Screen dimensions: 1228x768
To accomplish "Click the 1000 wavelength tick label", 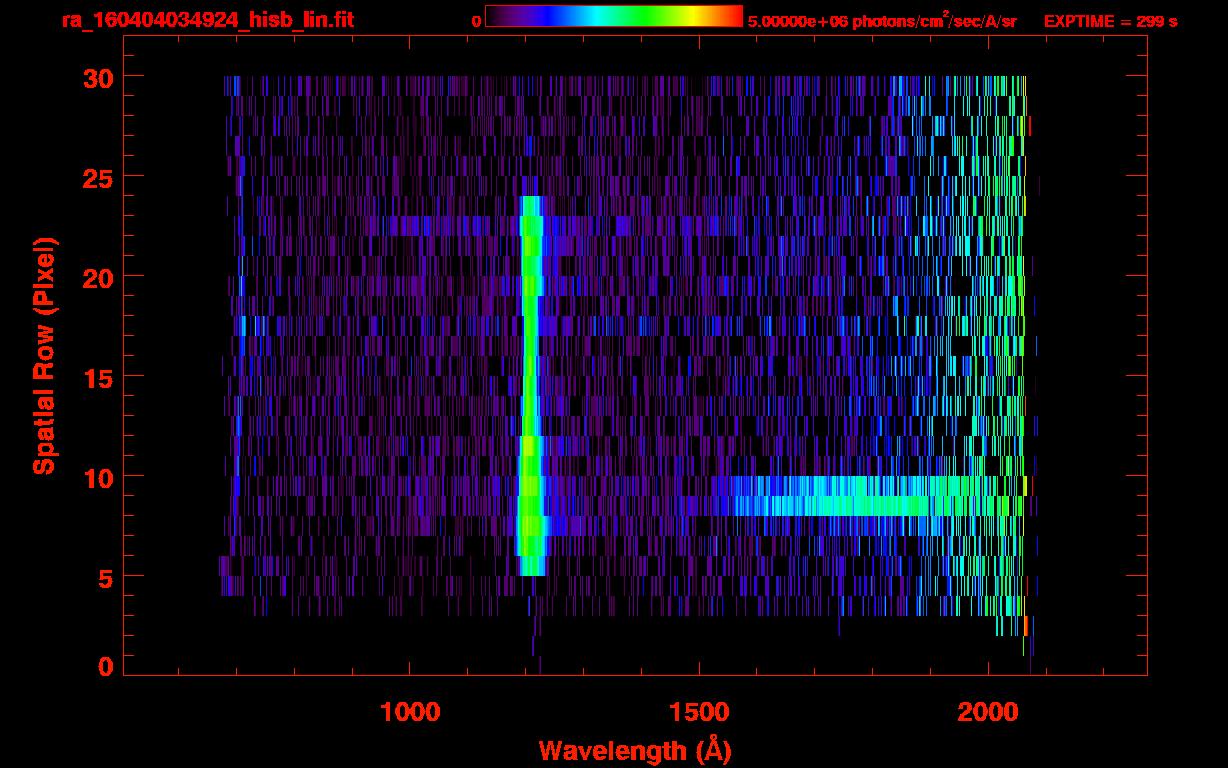I will (410, 712).
